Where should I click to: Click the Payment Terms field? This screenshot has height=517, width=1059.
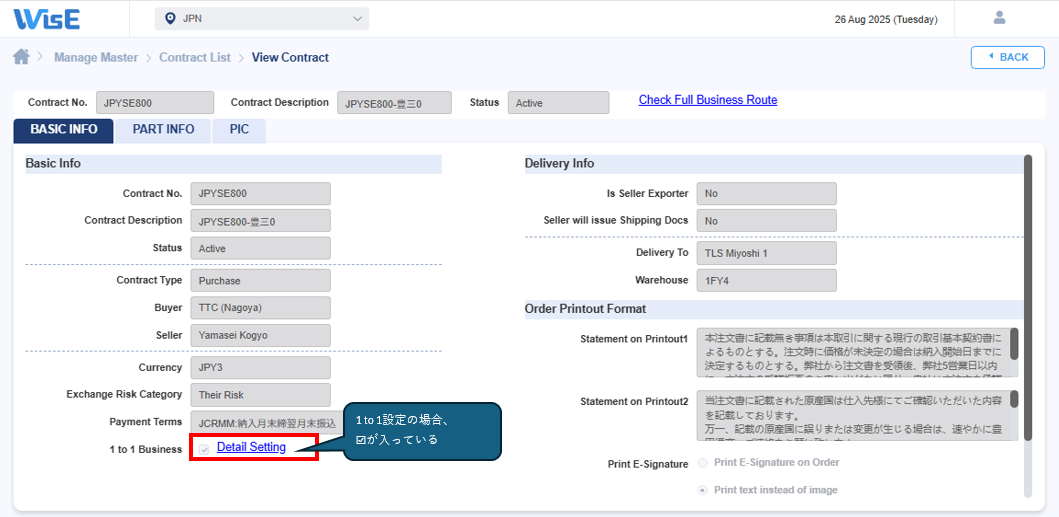point(260,422)
